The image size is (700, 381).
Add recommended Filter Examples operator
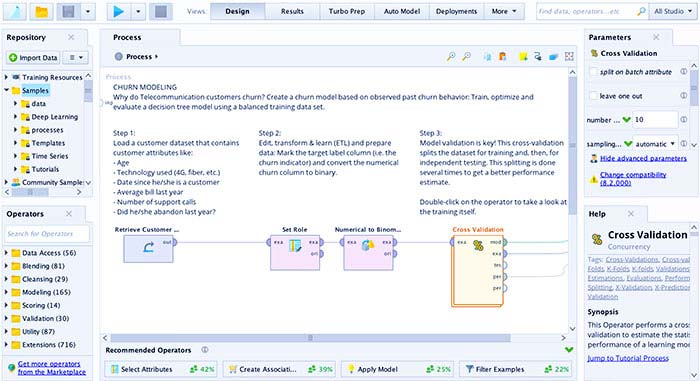click(x=516, y=369)
